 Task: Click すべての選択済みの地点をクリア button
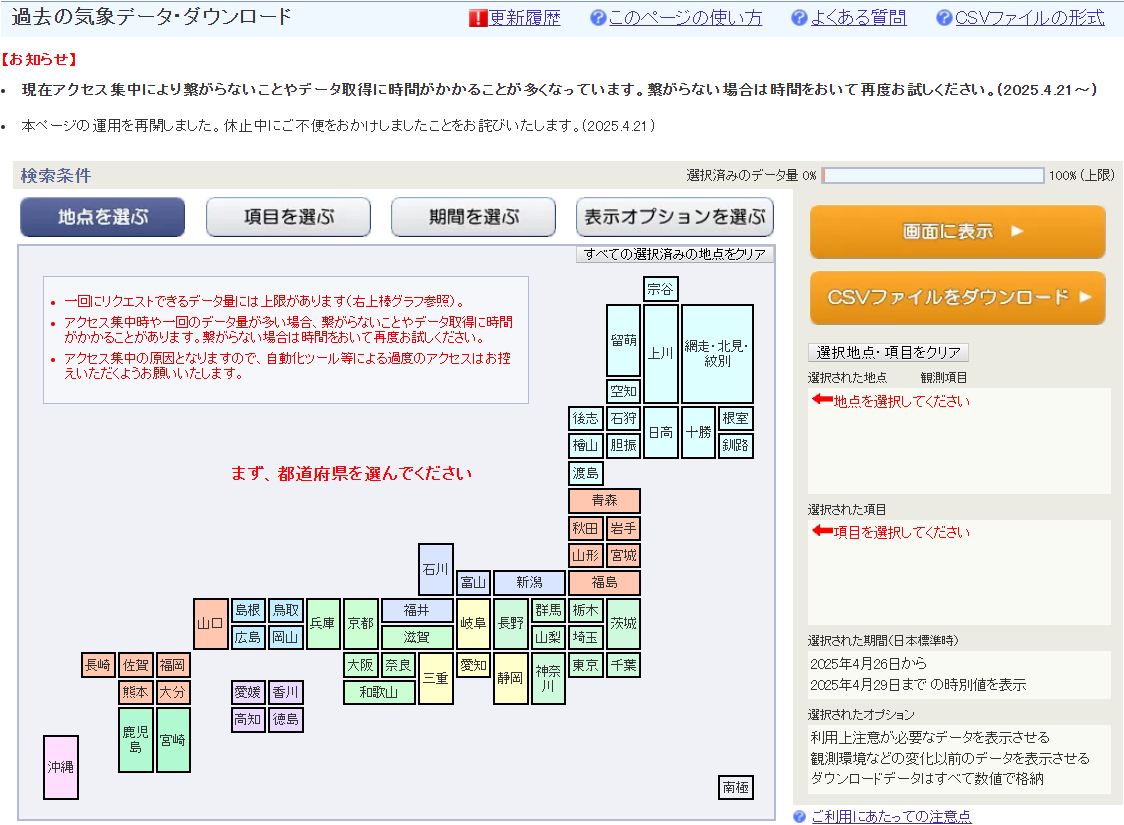[675, 254]
